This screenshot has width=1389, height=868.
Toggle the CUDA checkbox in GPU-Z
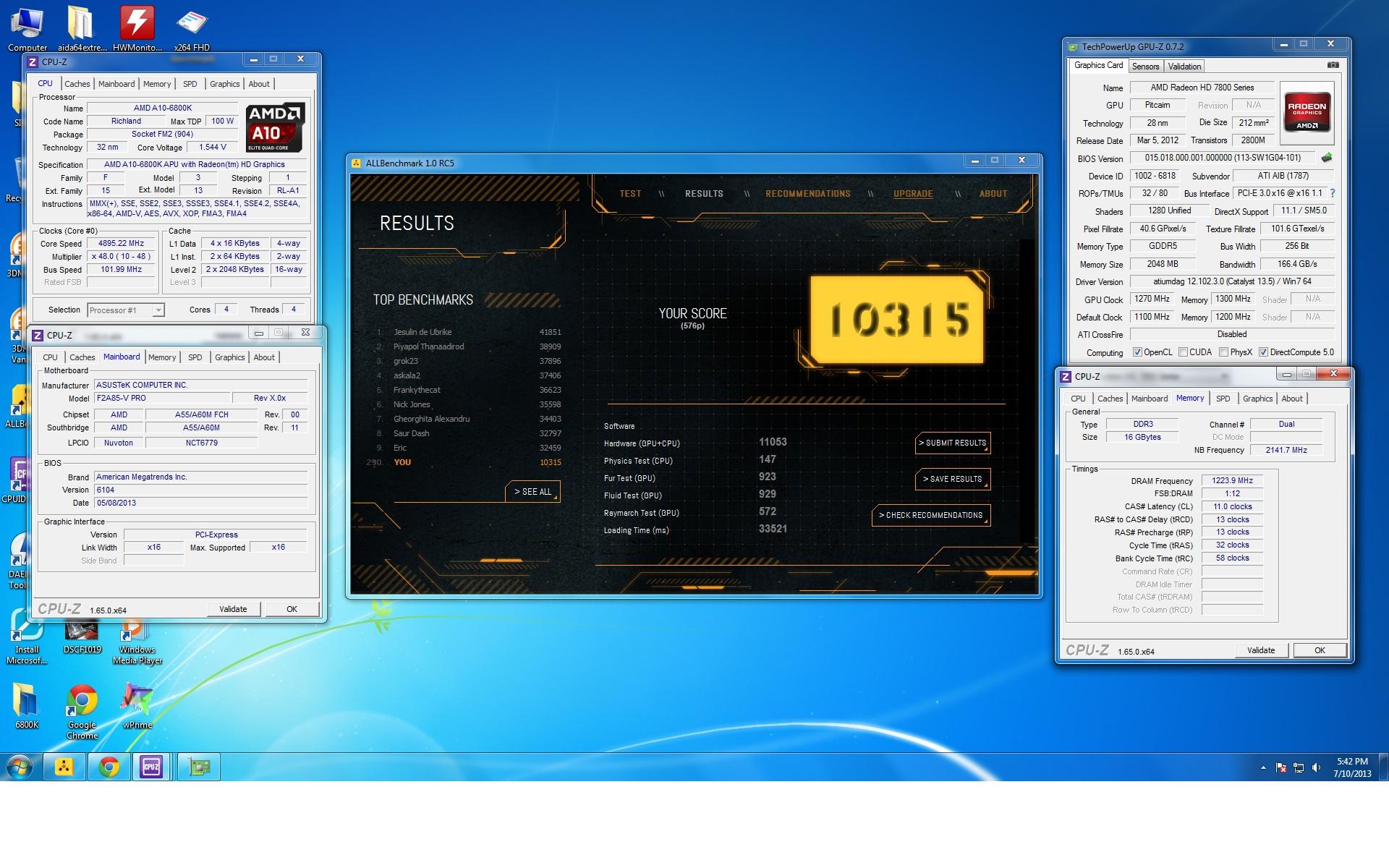click(x=1183, y=352)
